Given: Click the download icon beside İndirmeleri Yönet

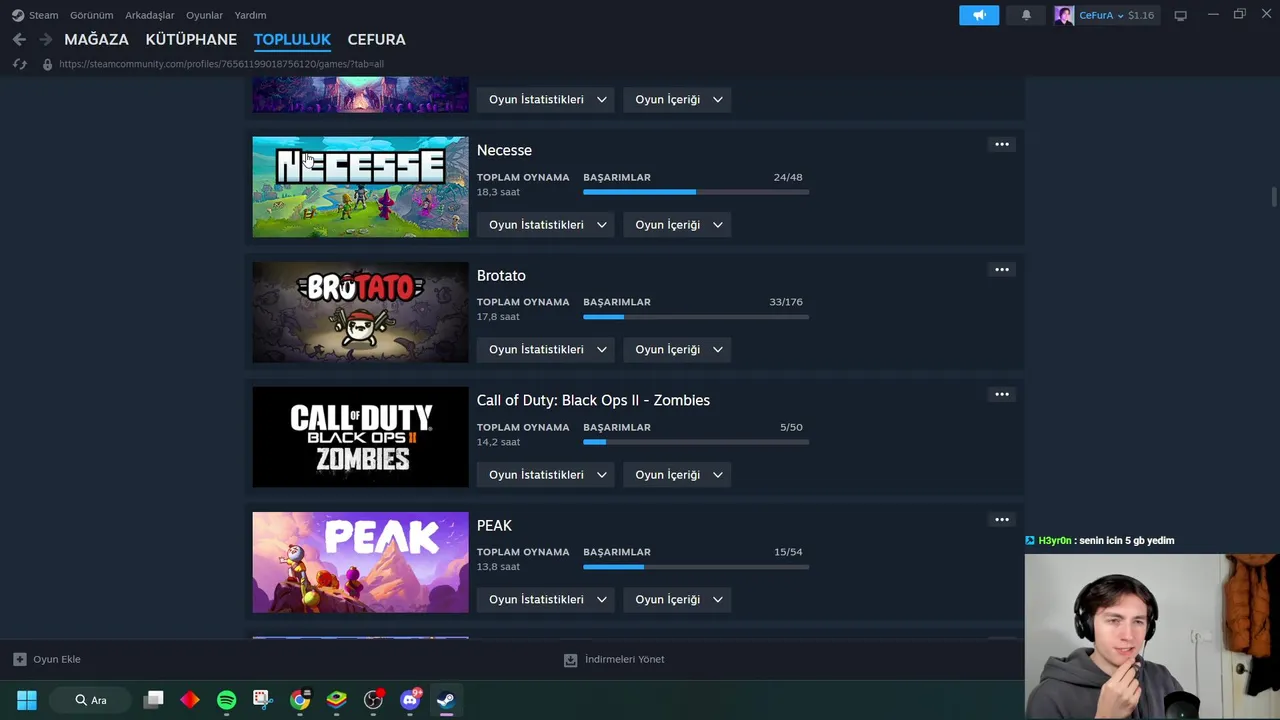Looking at the screenshot, I should (x=570, y=660).
